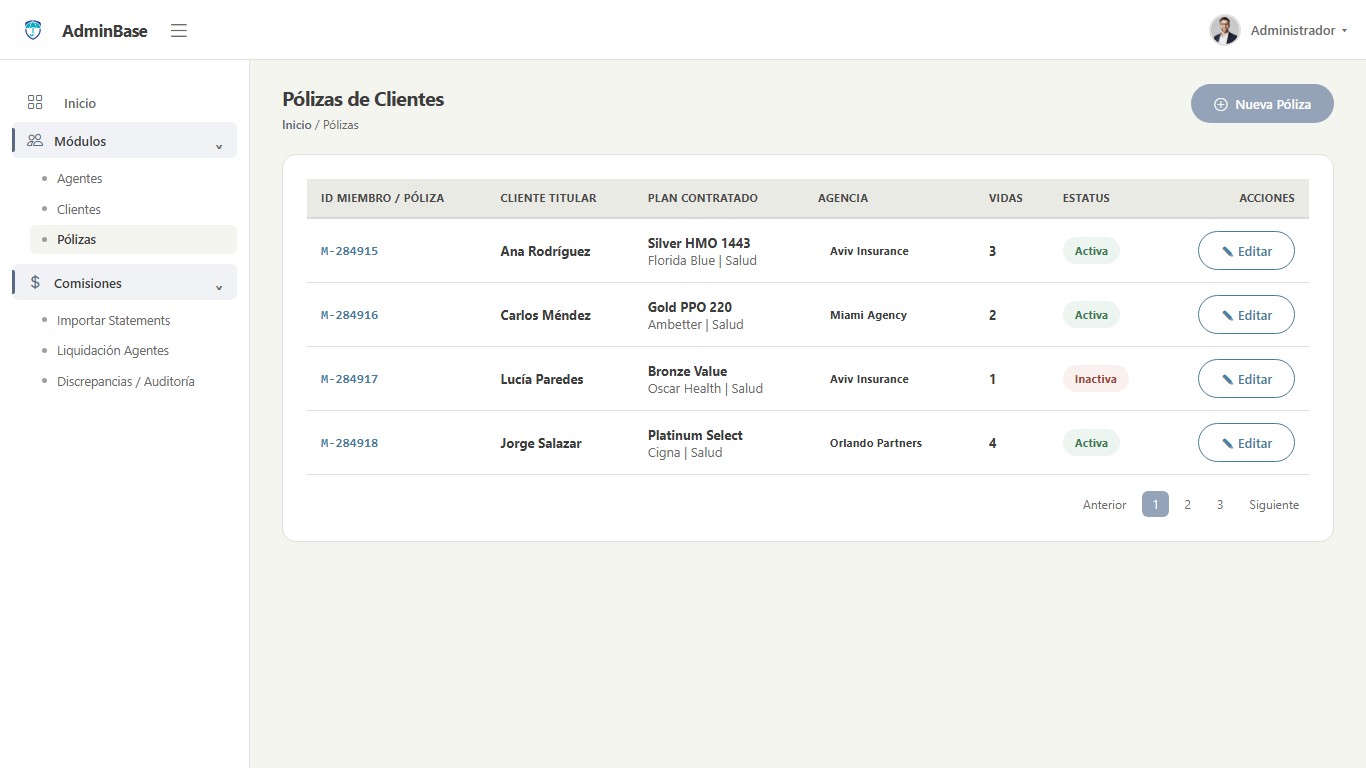Click the AdminBase brand name
The height and width of the screenshot is (768, 1366).
click(x=105, y=31)
